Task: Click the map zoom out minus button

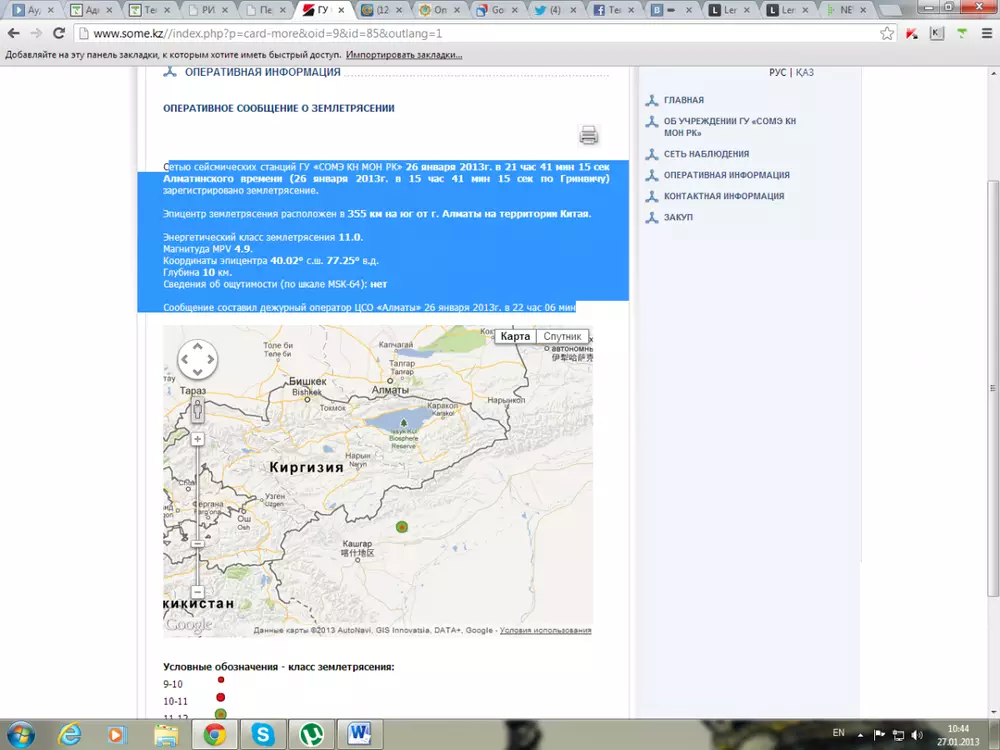Action: click(198, 592)
